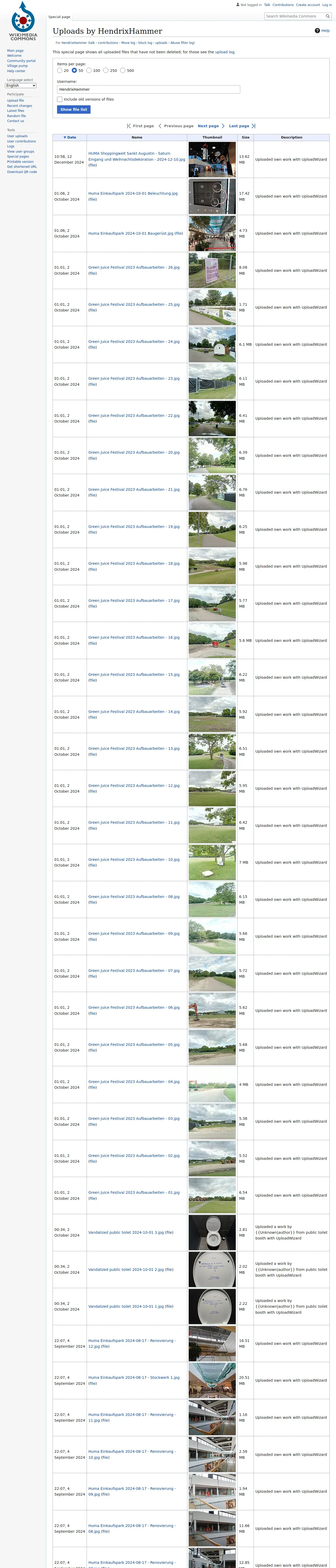336x1568 pixels.
Task: Open Village pump in sidebar
Action: pyautogui.click(x=17, y=66)
